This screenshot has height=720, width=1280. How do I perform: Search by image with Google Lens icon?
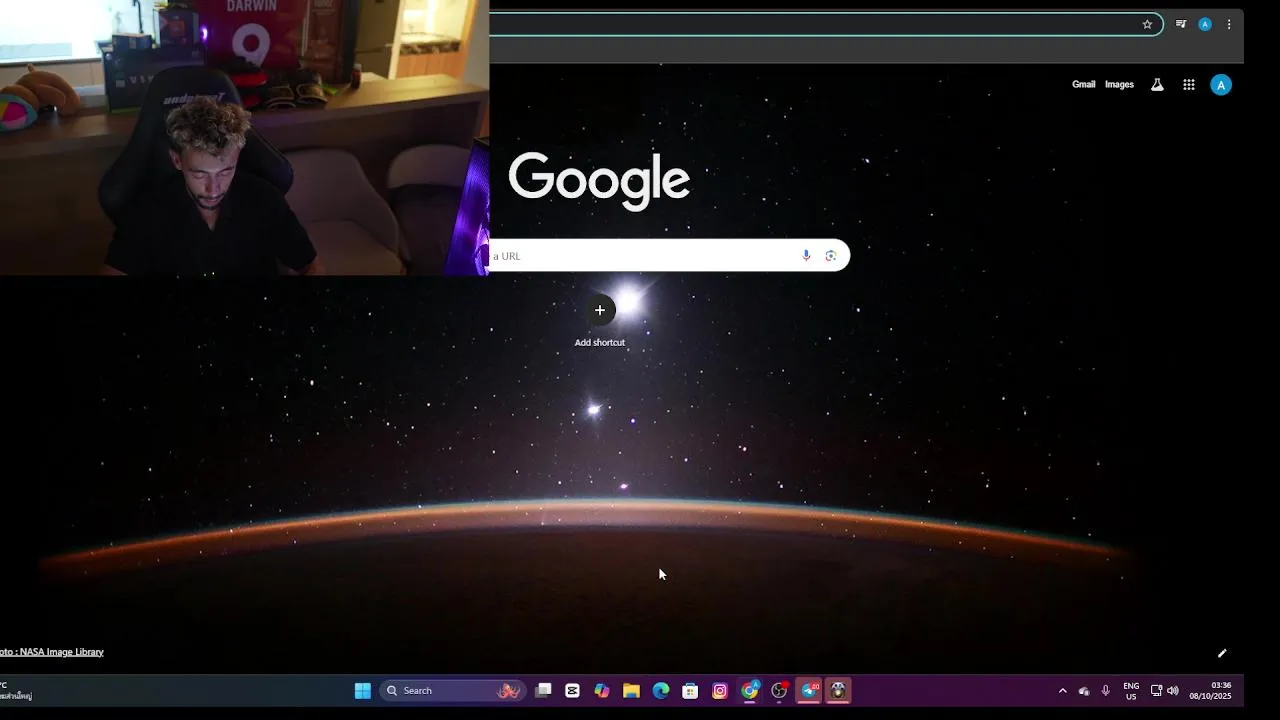click(831, 255)
